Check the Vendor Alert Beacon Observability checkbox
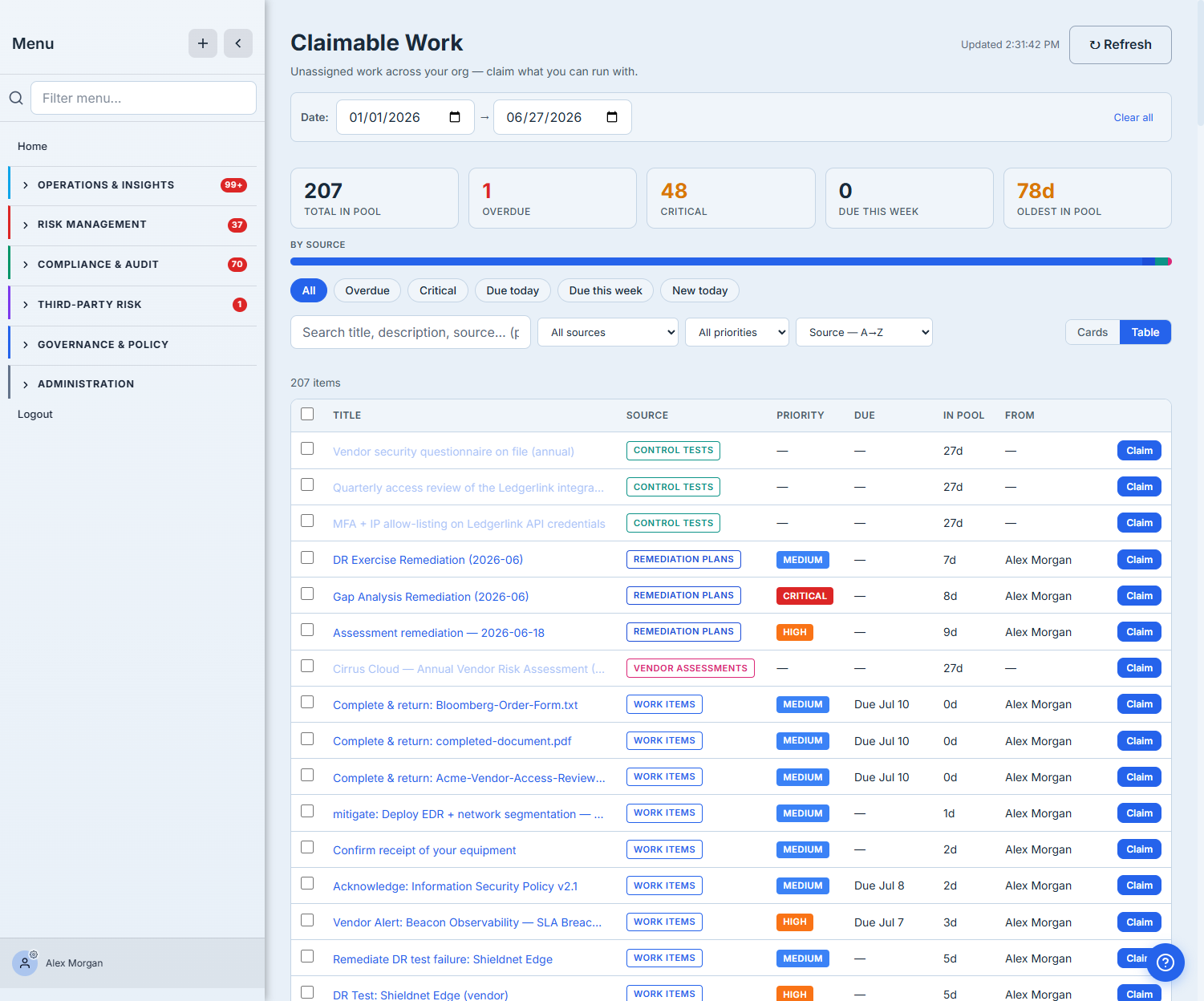The image size is (1204, 1001). coord(307,920)
